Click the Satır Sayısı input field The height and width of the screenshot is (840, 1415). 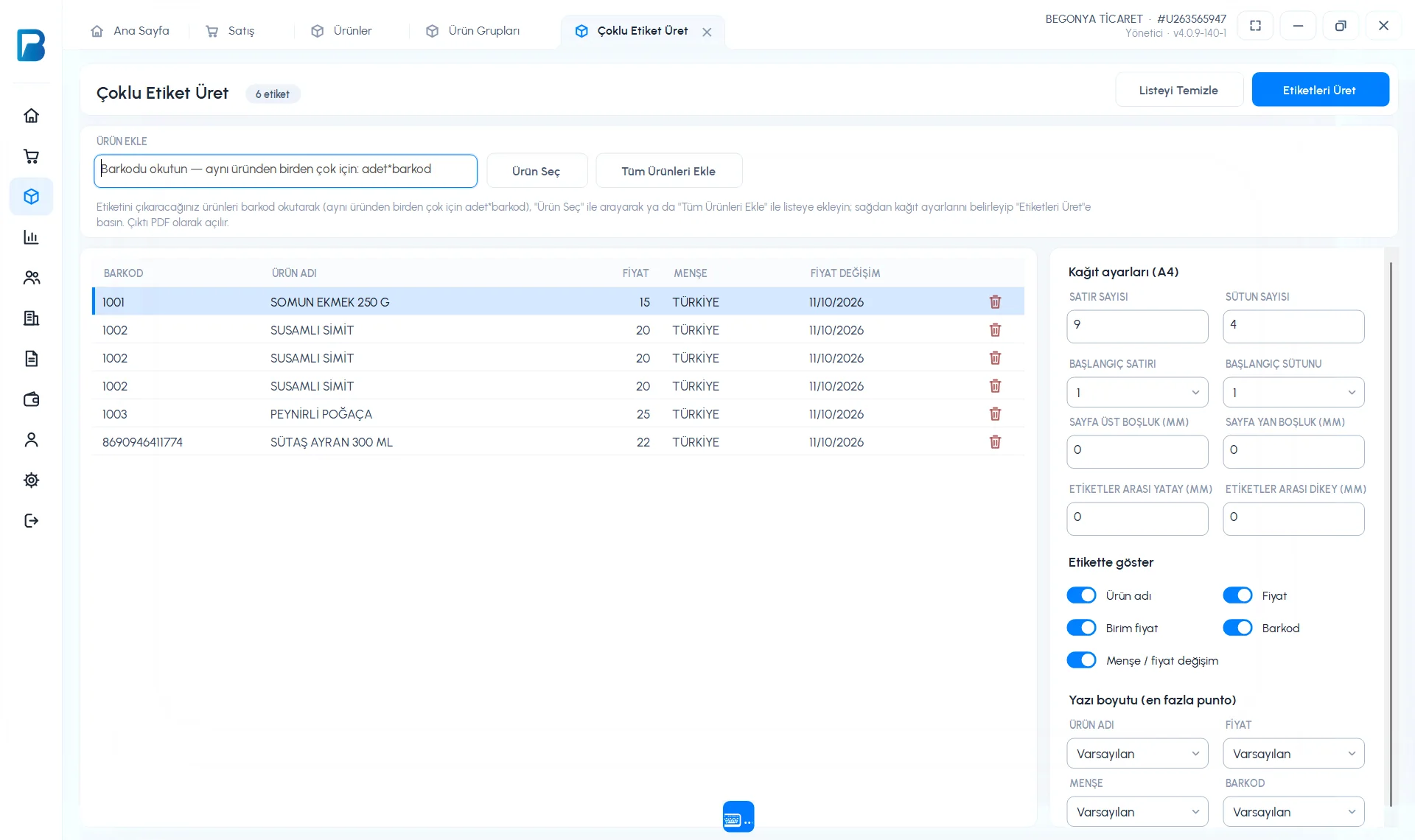pos(1137,326)
